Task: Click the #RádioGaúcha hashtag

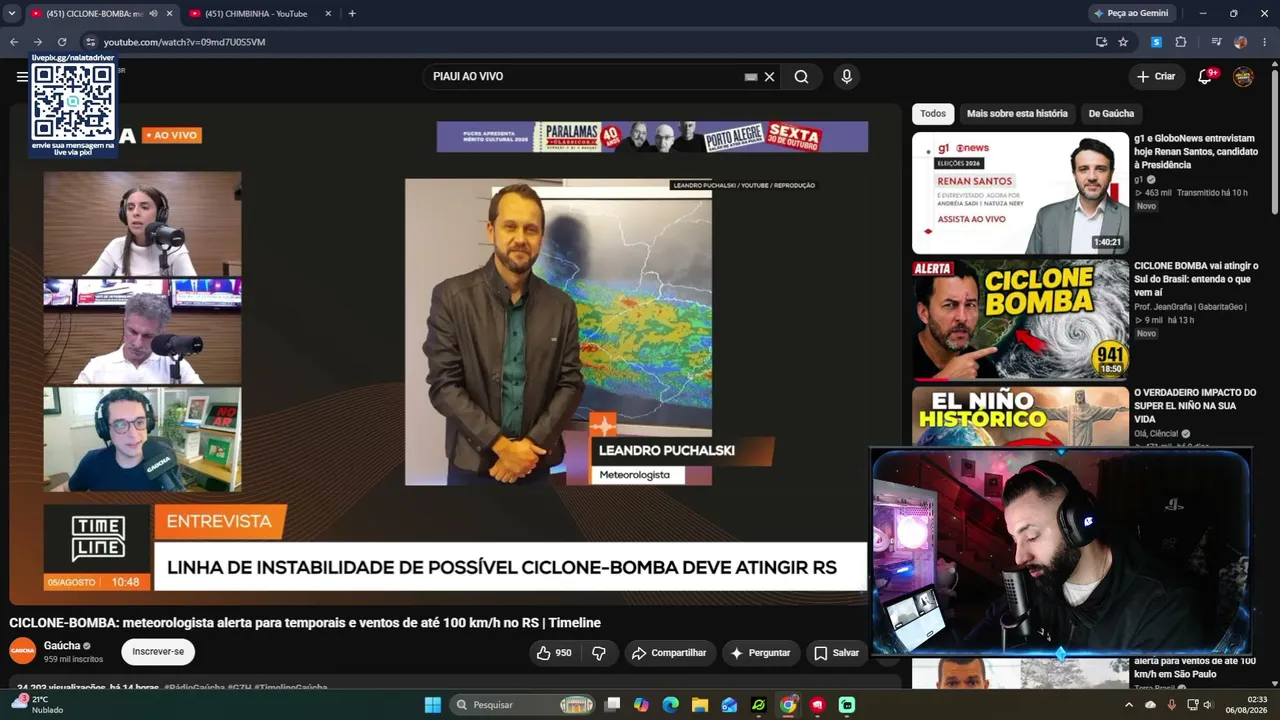Action: (x=194, y=688)
